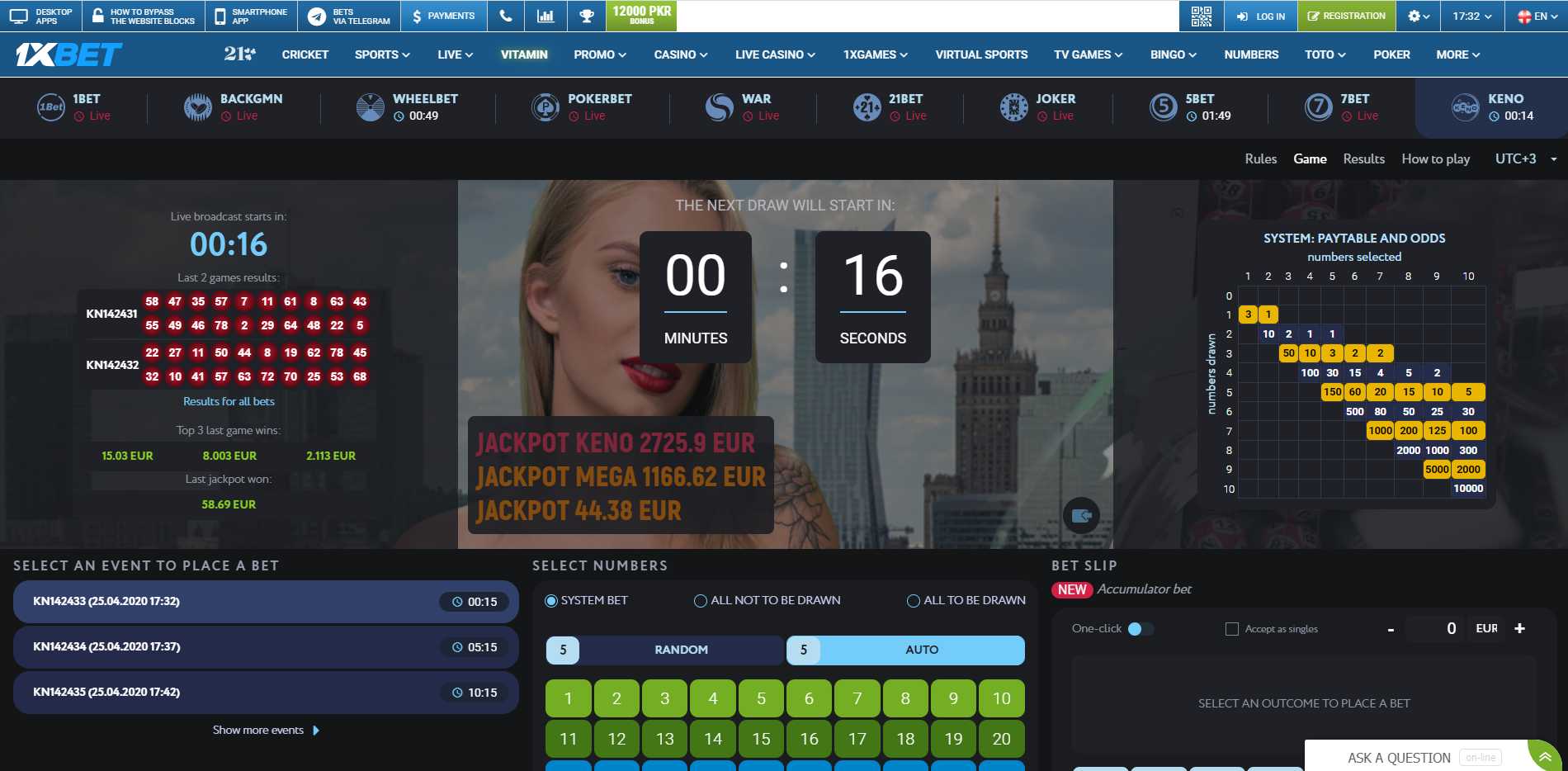This screenshot has width=1568, height=771.
Task: Expand the LIVE menu
Action: click(x=456, y=54)
